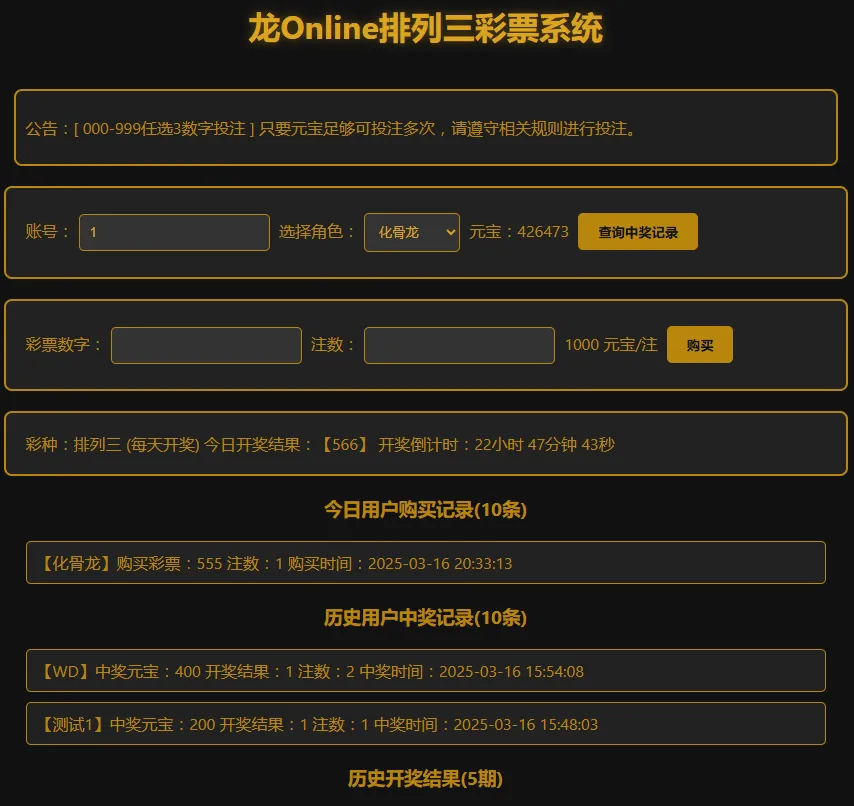The width and height of the screenshot is (854, 806).
Task: Hit the 购买 button
Action: point(699,345)
